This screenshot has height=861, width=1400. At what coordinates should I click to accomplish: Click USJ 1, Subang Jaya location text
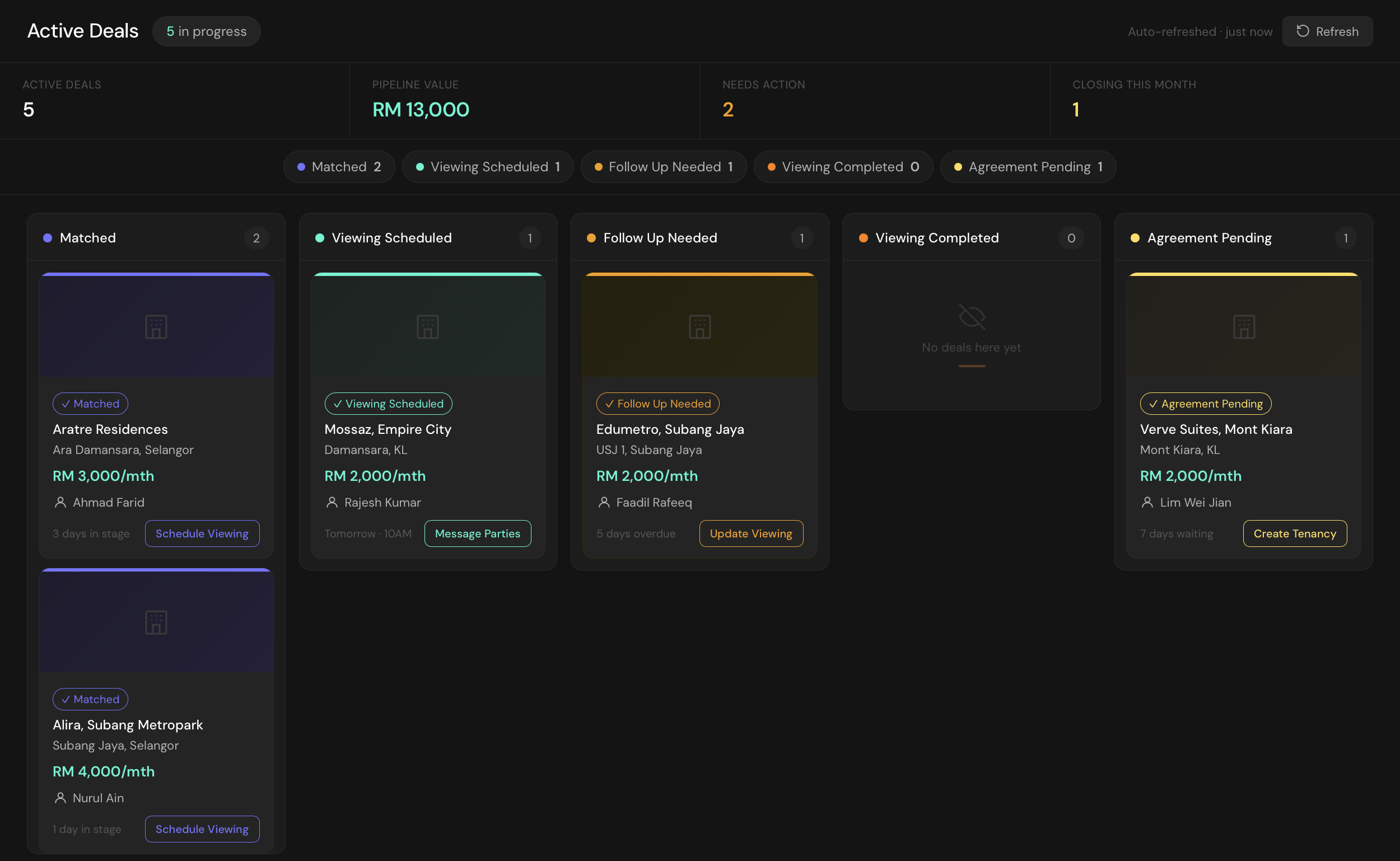(648, 450)
